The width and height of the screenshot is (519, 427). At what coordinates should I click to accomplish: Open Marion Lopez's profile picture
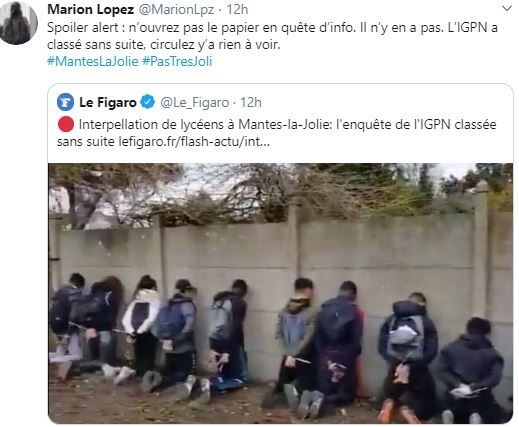[18, 22]
